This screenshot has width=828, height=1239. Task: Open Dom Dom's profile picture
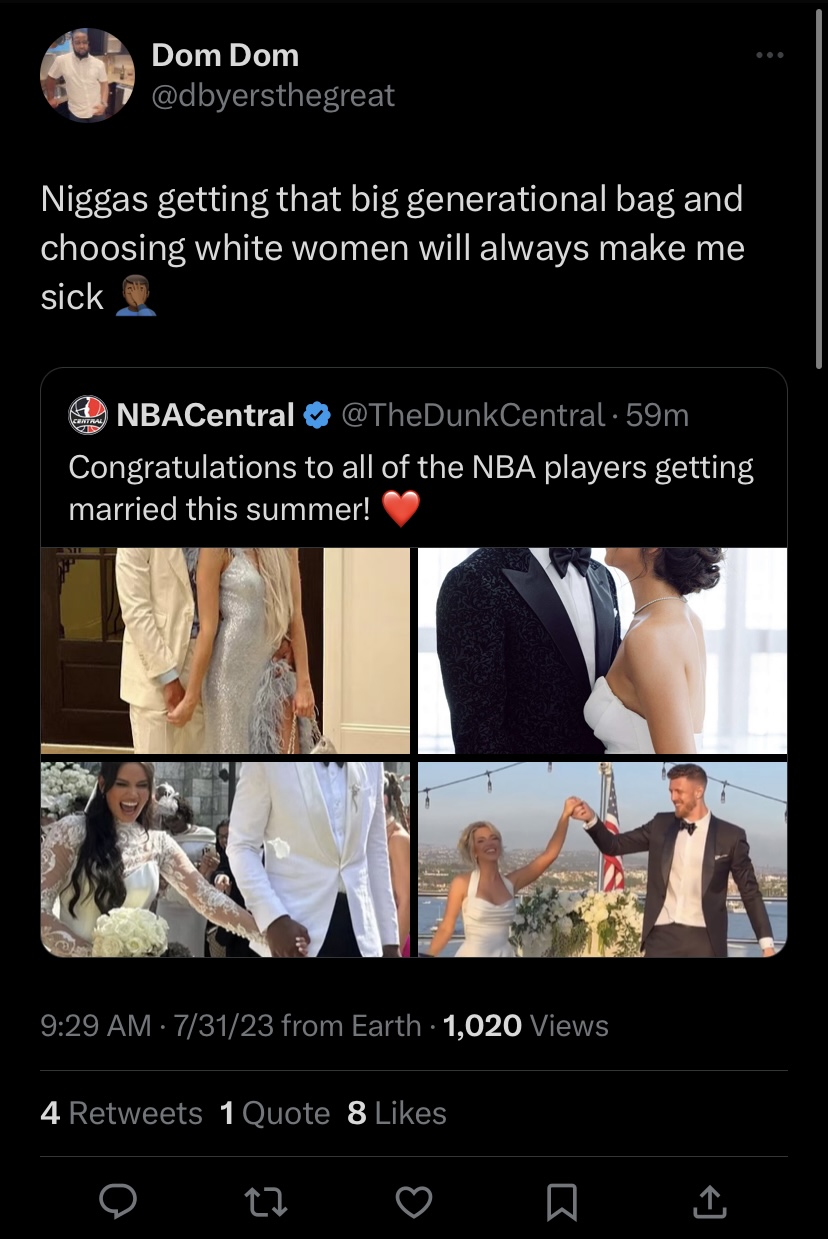[87, 75]
